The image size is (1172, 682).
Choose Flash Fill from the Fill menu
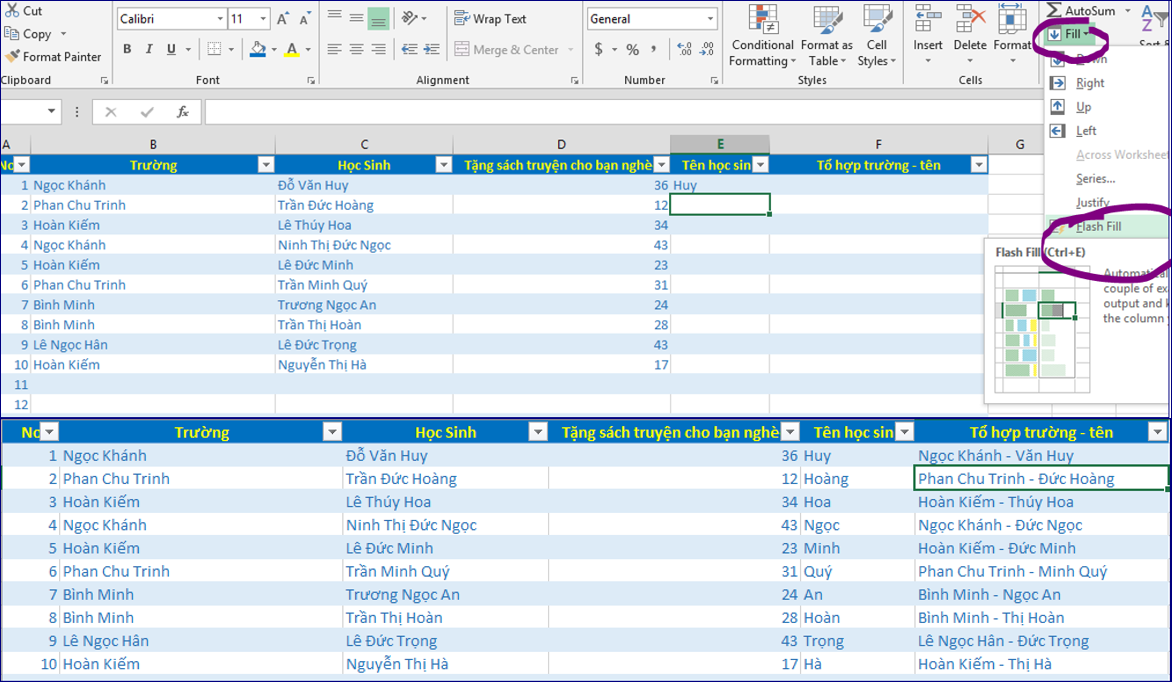point(1098,226)
